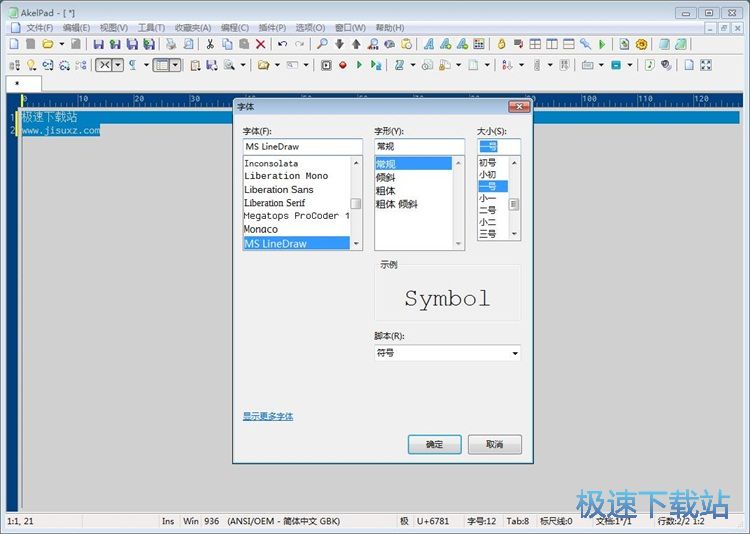This screenshot has width=750, height=534.
Task: Toggle the word wrap toolbar button
Action: click(104, 65)
